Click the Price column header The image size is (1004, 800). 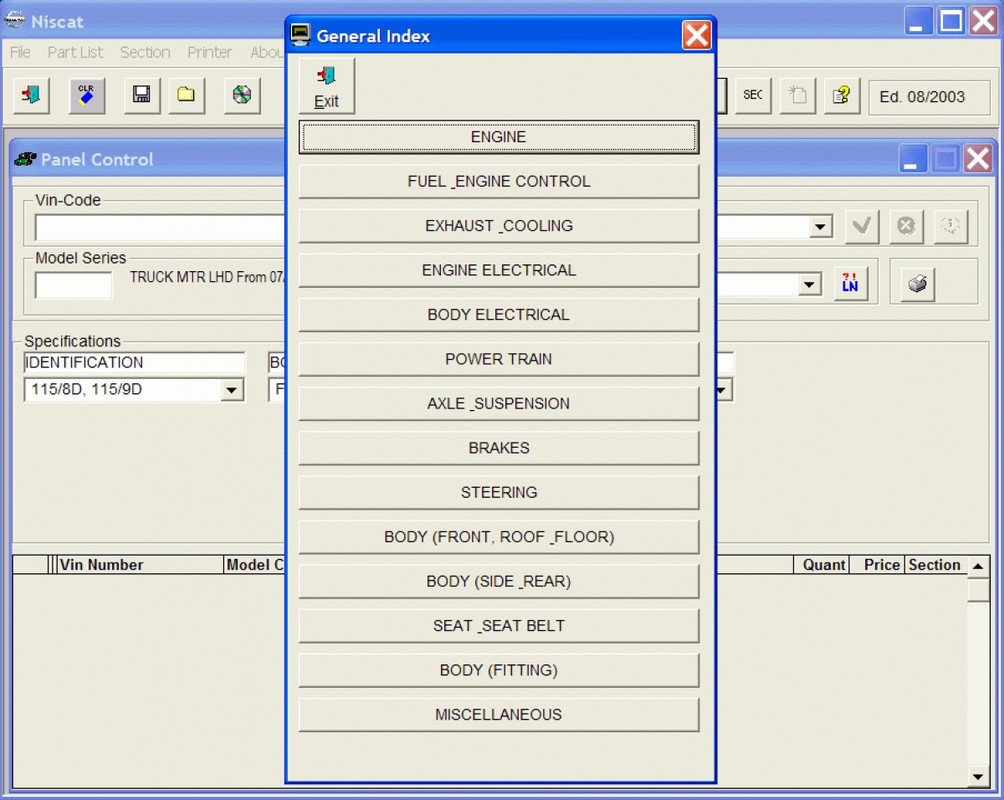pyautogui.click(x=877, y=565)
